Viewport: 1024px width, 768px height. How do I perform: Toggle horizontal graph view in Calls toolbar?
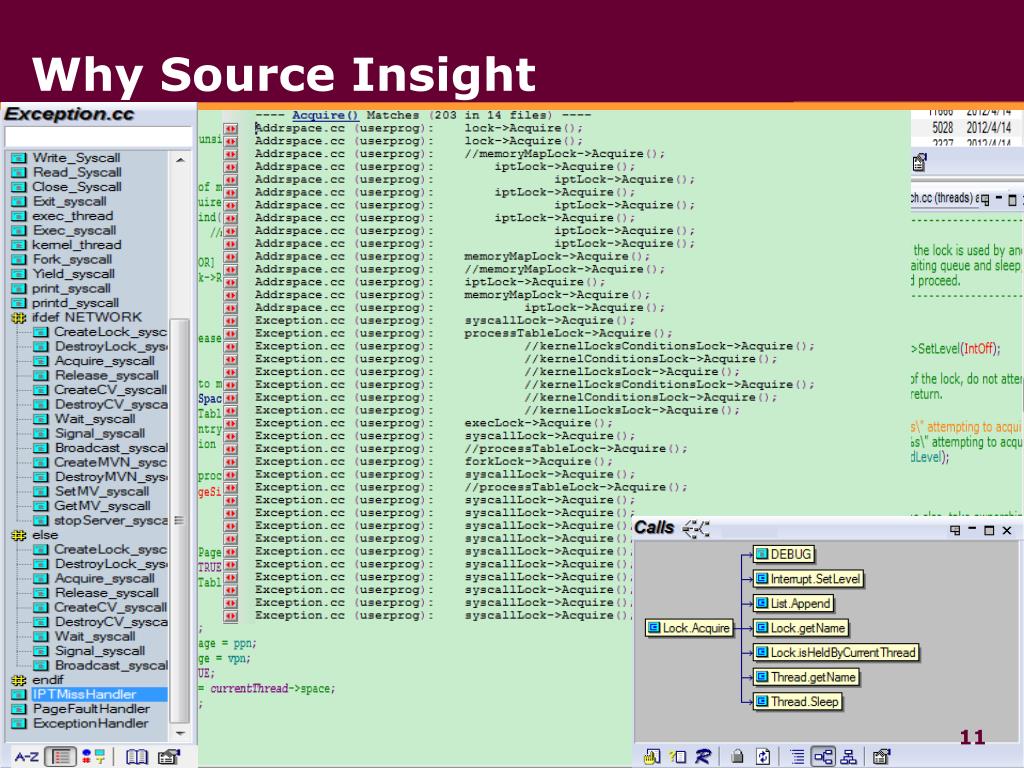click(x=823, y=757)
